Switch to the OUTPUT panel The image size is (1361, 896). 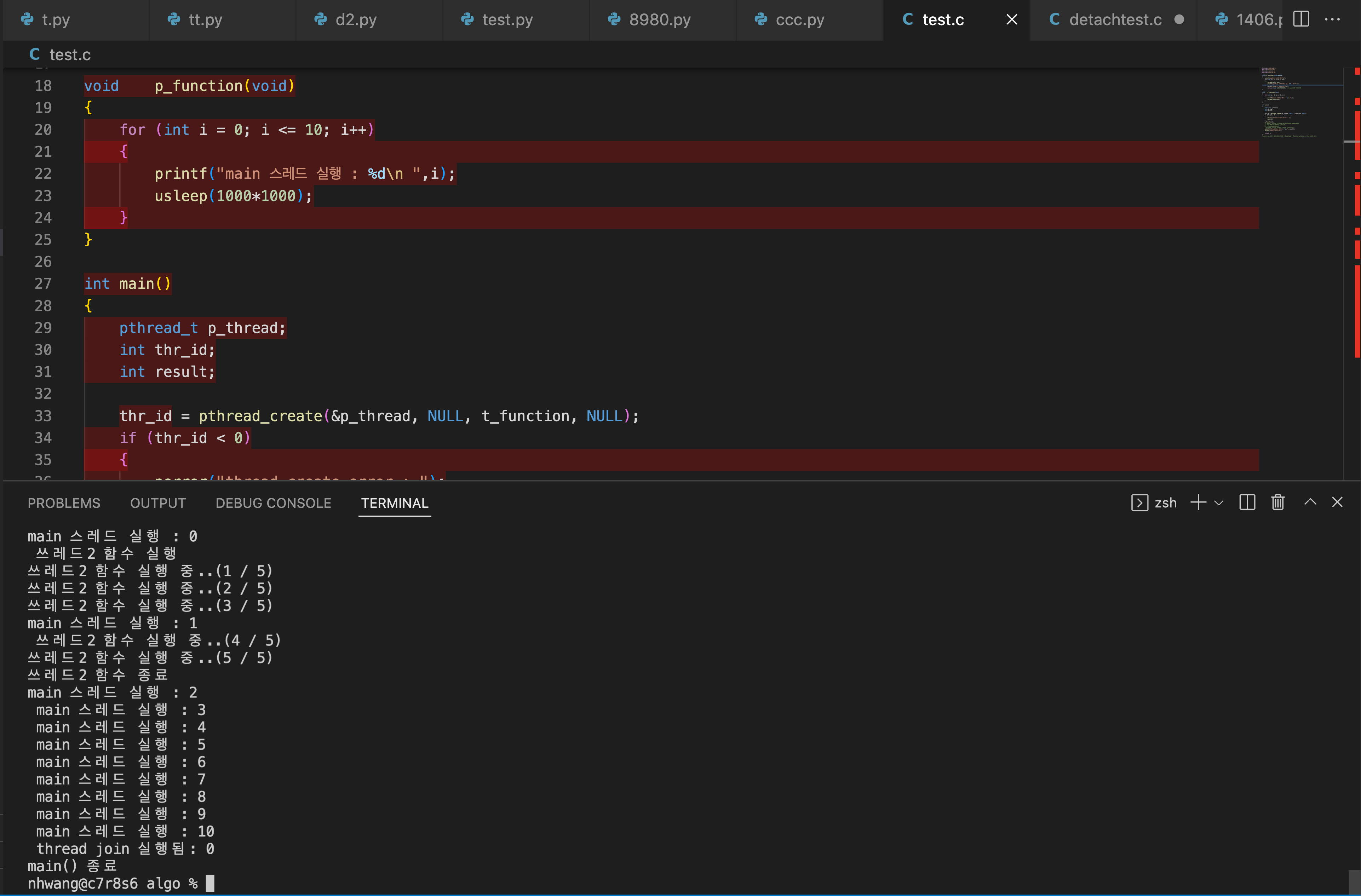click(x=158, y=503)
